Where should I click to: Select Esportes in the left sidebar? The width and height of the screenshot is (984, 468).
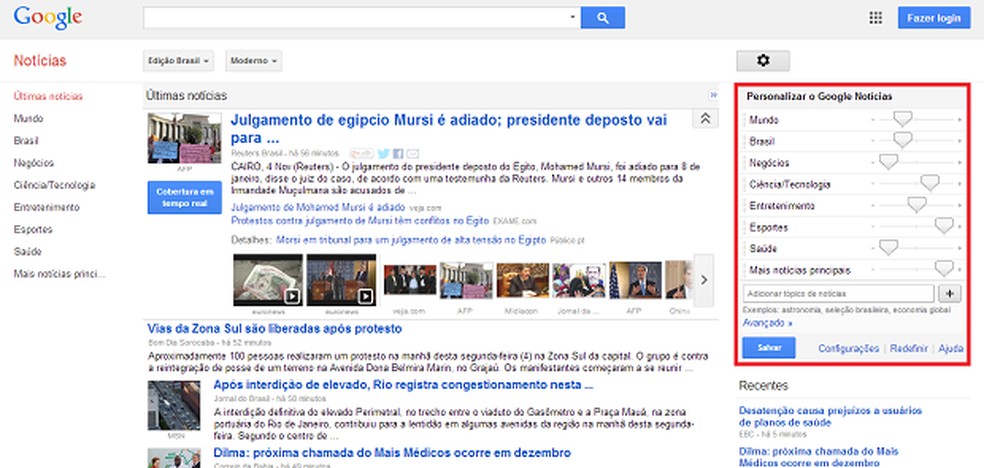click(x=33, y=230)
